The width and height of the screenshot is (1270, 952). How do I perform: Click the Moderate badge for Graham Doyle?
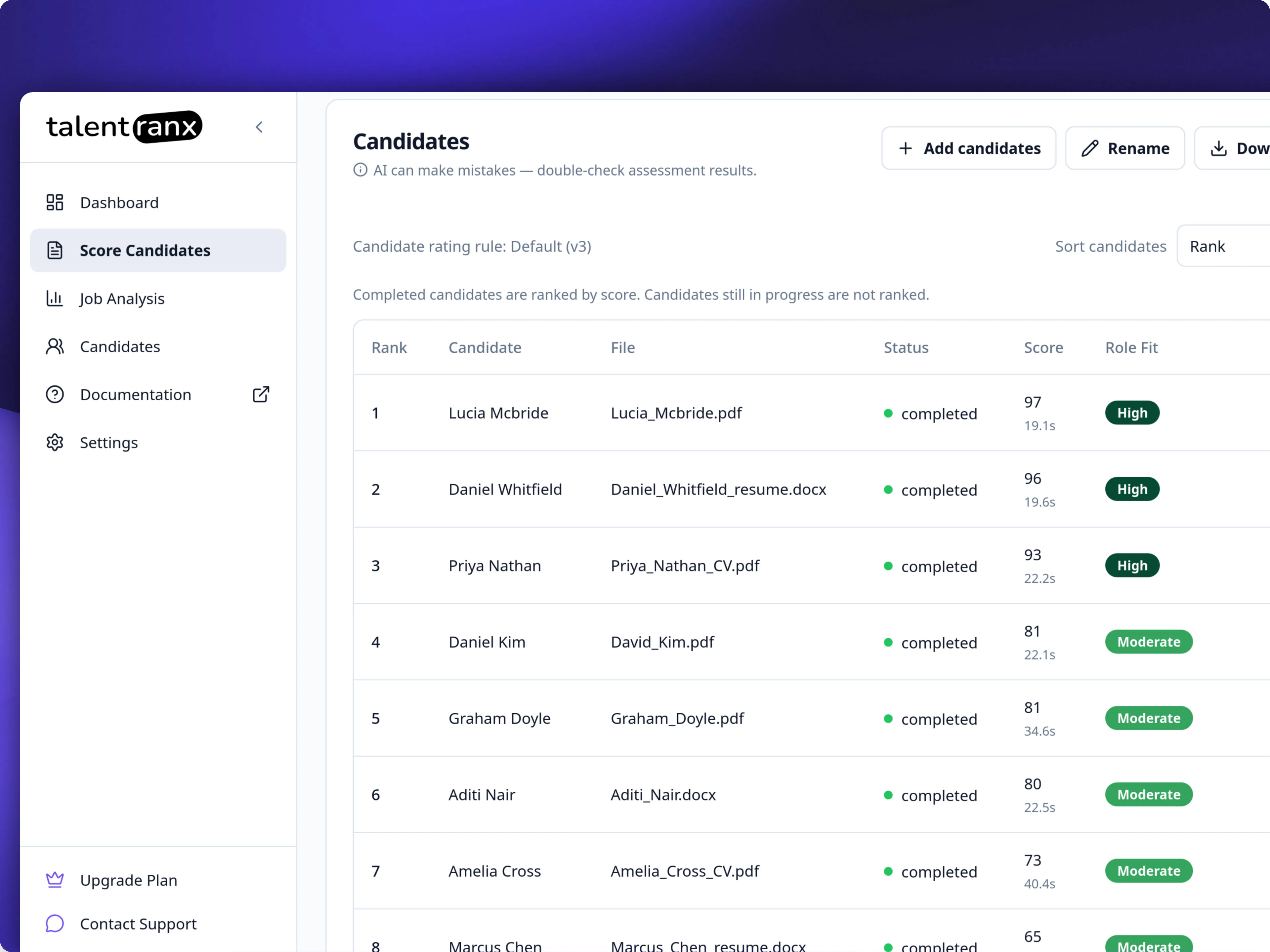point(1148,718)
